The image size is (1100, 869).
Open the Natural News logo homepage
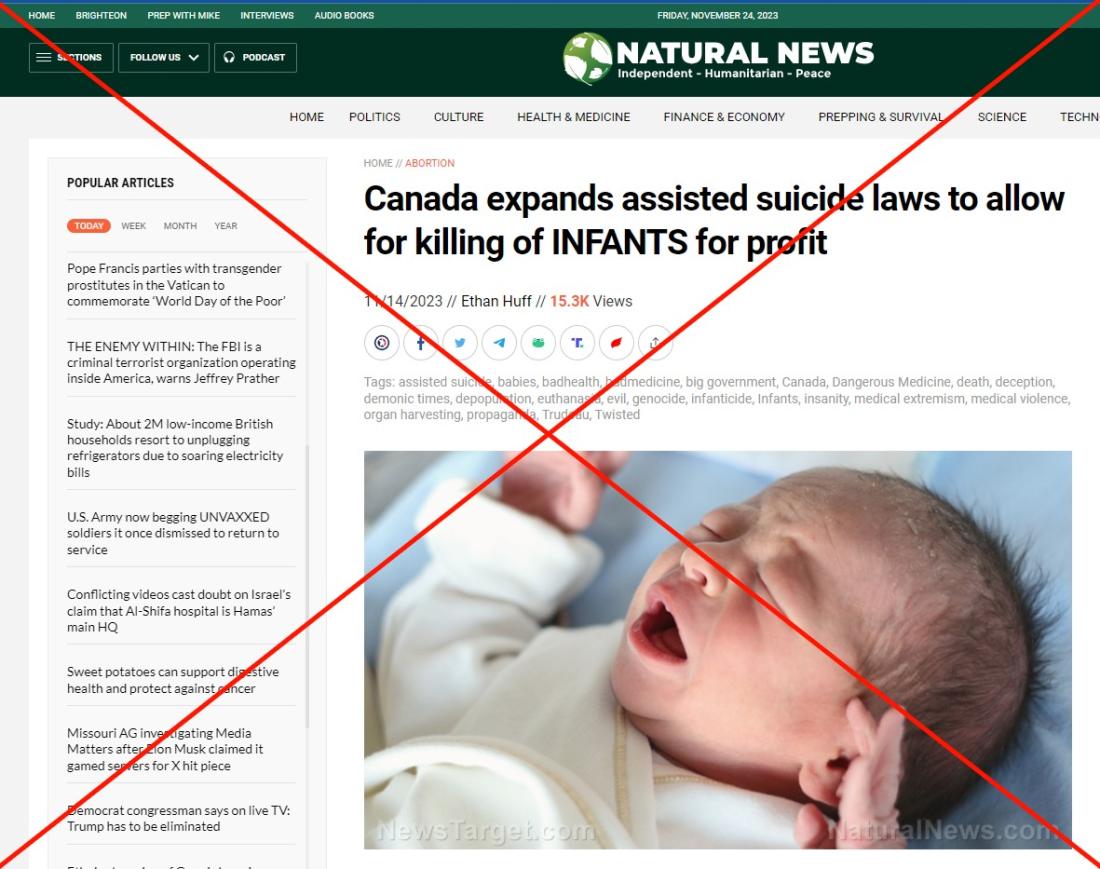[718, 58]
